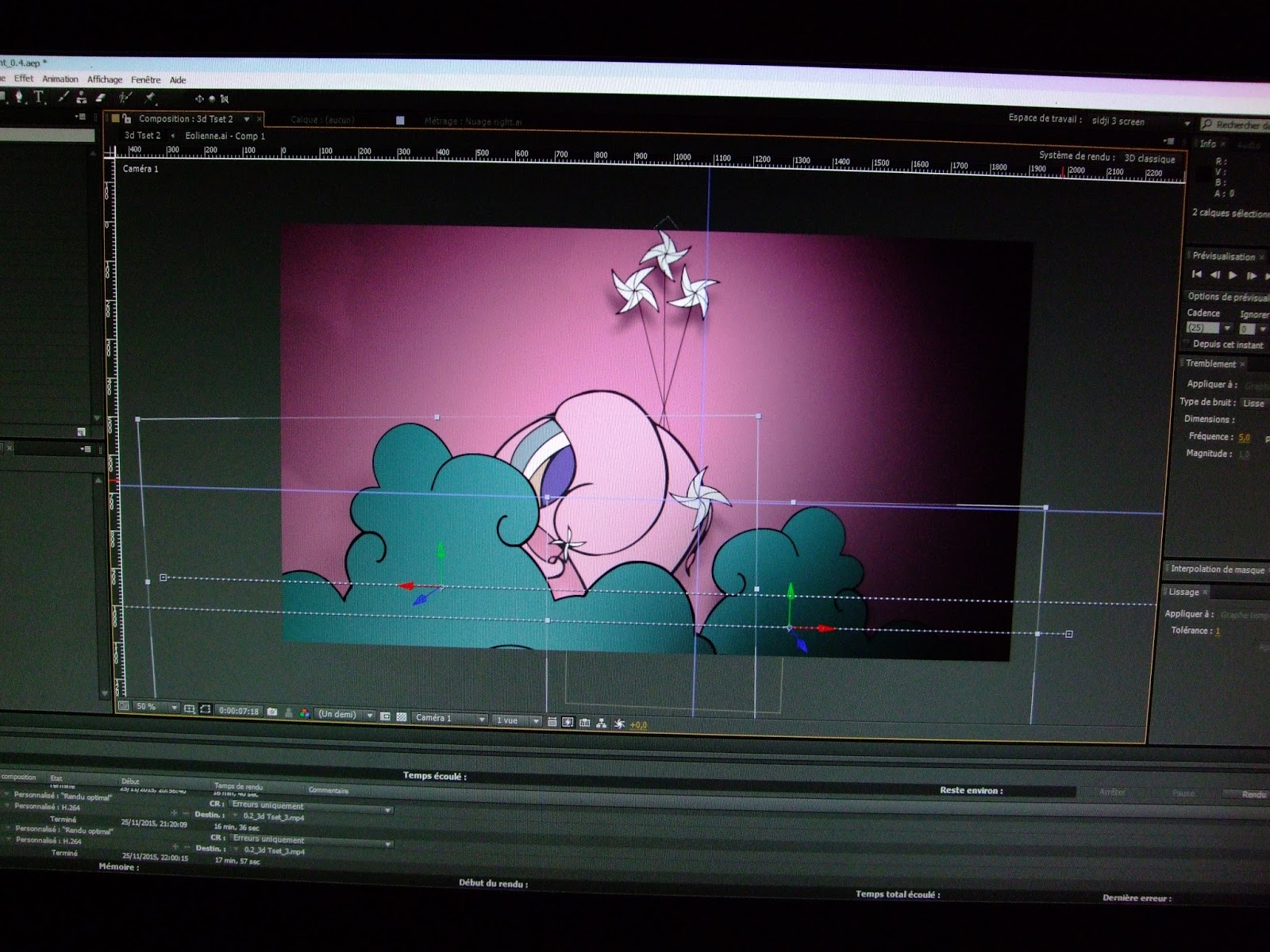Select the Roto Brush tool
This screenshot has height=952, width=1270.
click(125, 98)
